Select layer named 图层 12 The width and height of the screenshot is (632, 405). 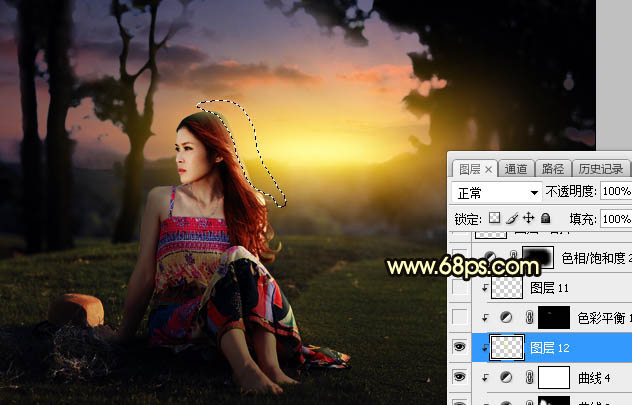coord(549,347)
